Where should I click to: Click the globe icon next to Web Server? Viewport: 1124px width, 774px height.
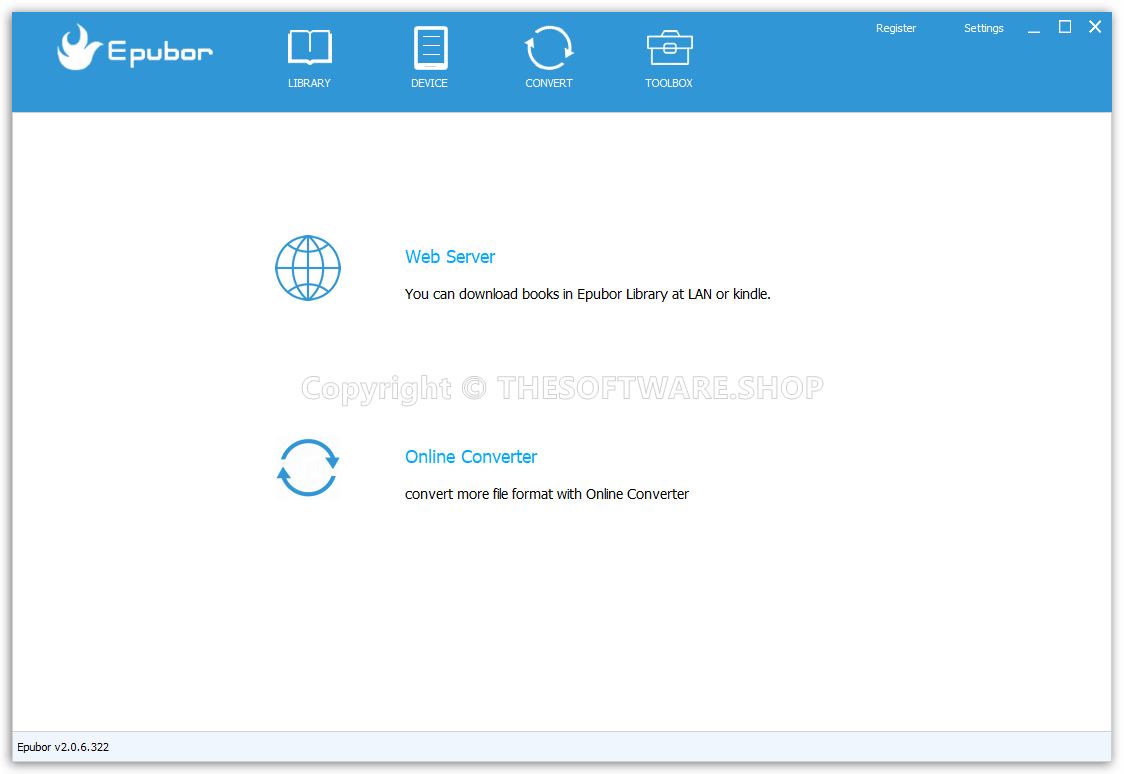coord(308,268)
